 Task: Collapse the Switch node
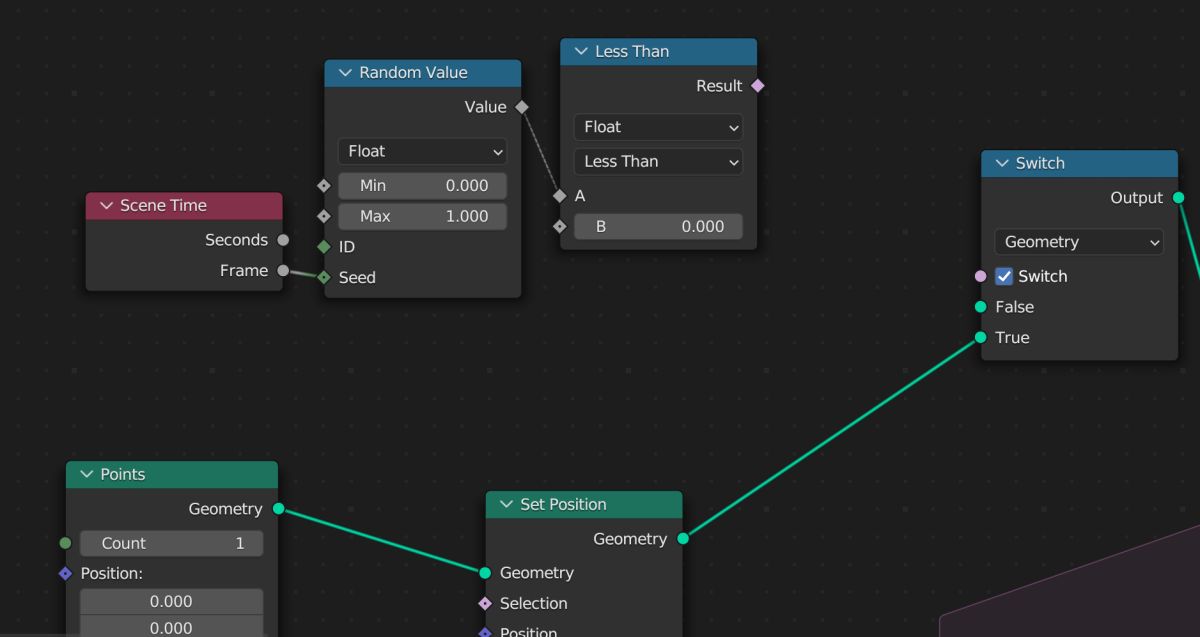(x=1002, y=164)
